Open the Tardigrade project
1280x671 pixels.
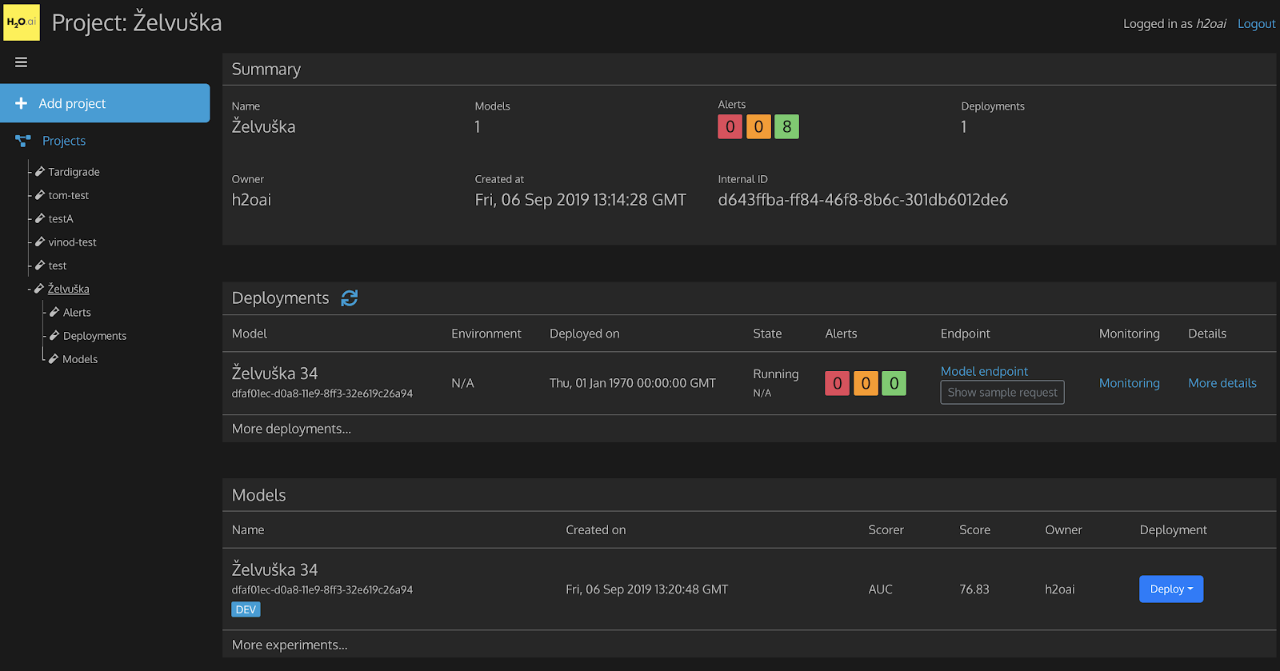[x=74, y=172]
